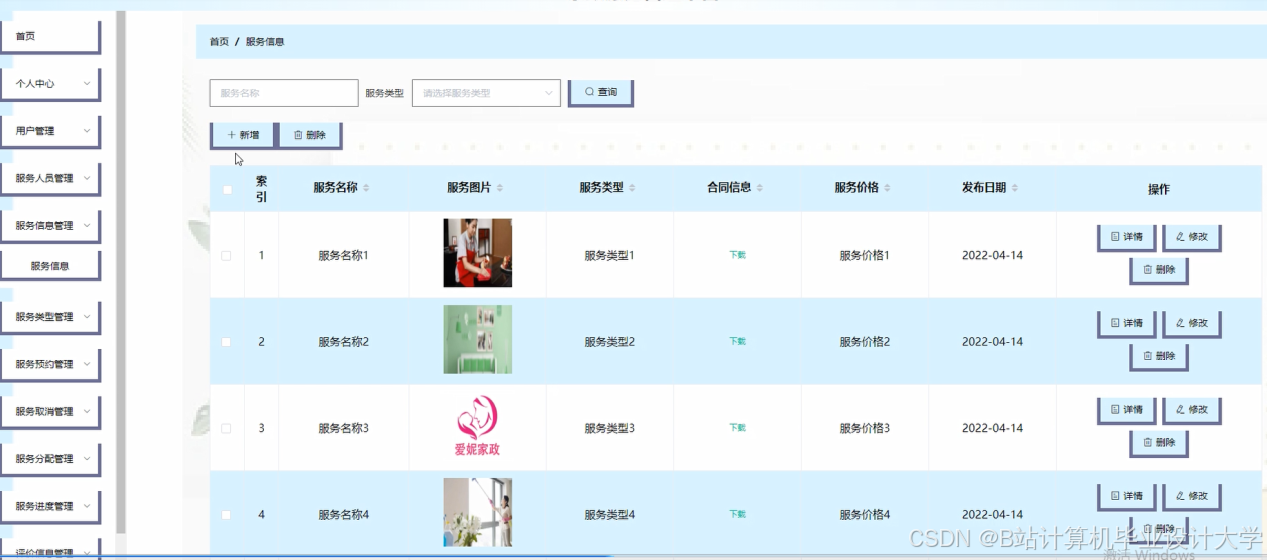This screenshot has width=1267, height=560.
Task: Expand the 服务预约管理 sidebar menu
Action: (x=50, y=365)
